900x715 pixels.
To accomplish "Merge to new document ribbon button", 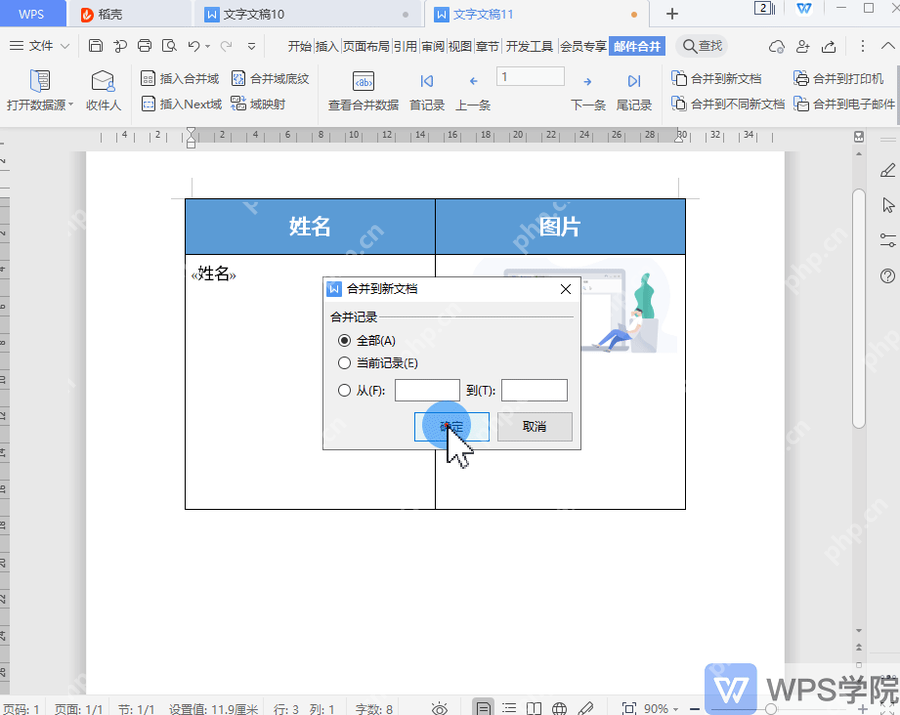I will tap(717, 79).
